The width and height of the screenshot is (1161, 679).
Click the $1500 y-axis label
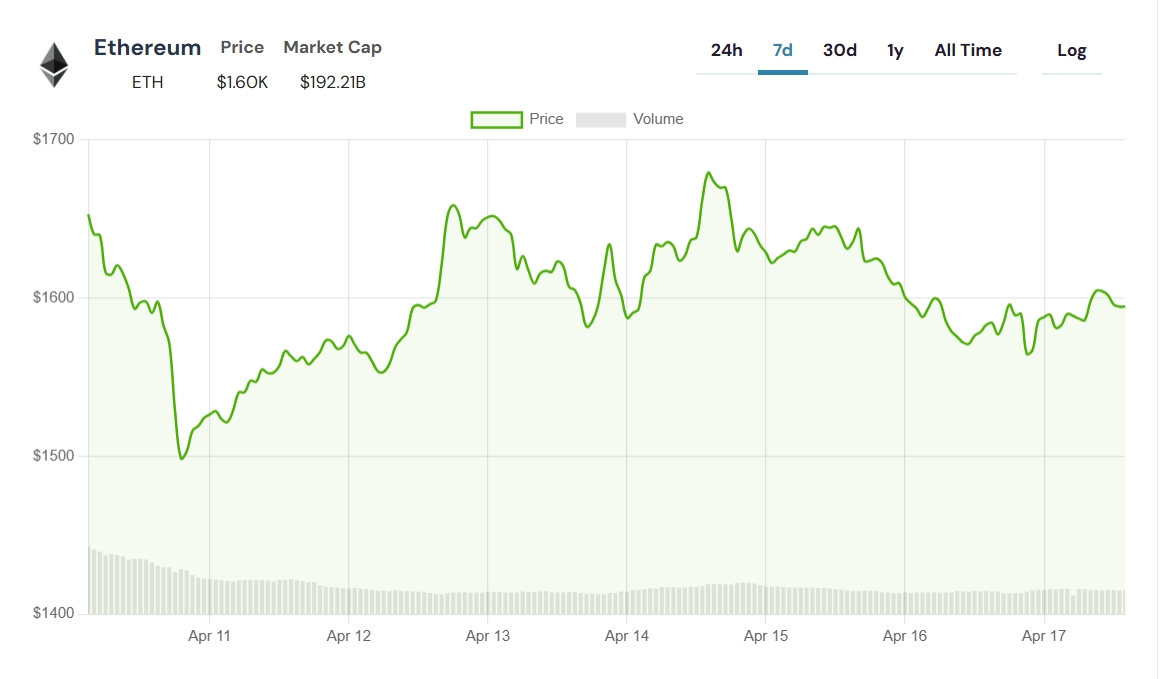53,455
